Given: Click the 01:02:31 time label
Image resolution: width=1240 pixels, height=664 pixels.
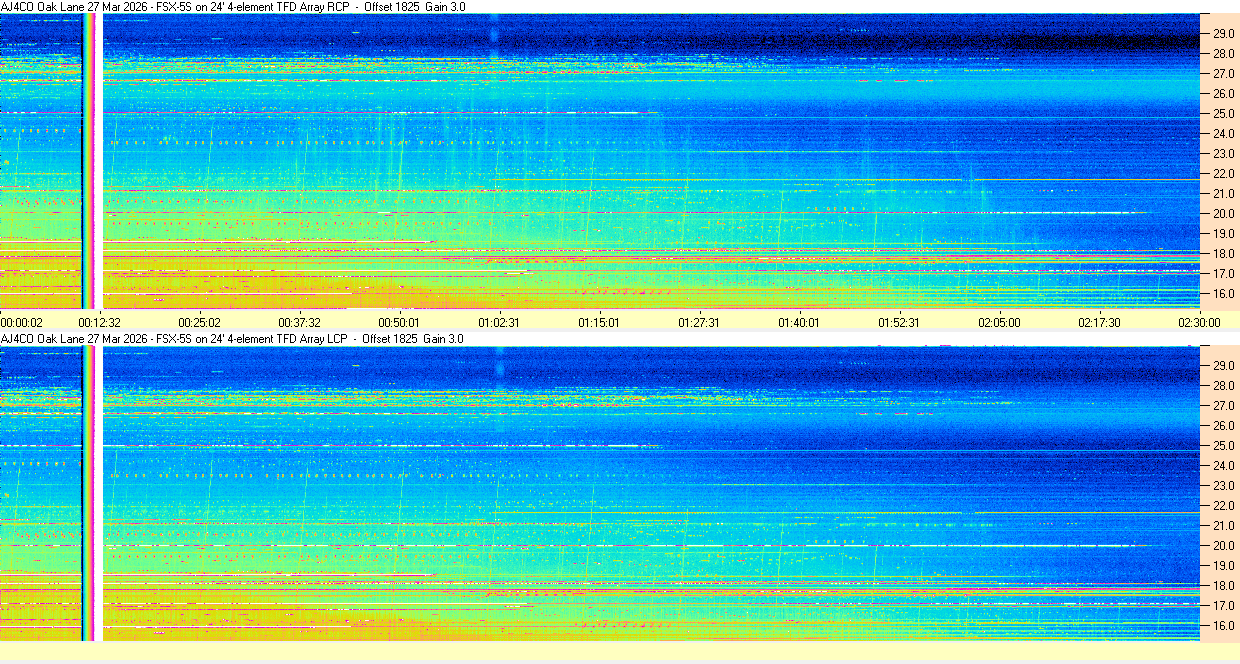Looking at the screenshot, I should coord(499,322).
